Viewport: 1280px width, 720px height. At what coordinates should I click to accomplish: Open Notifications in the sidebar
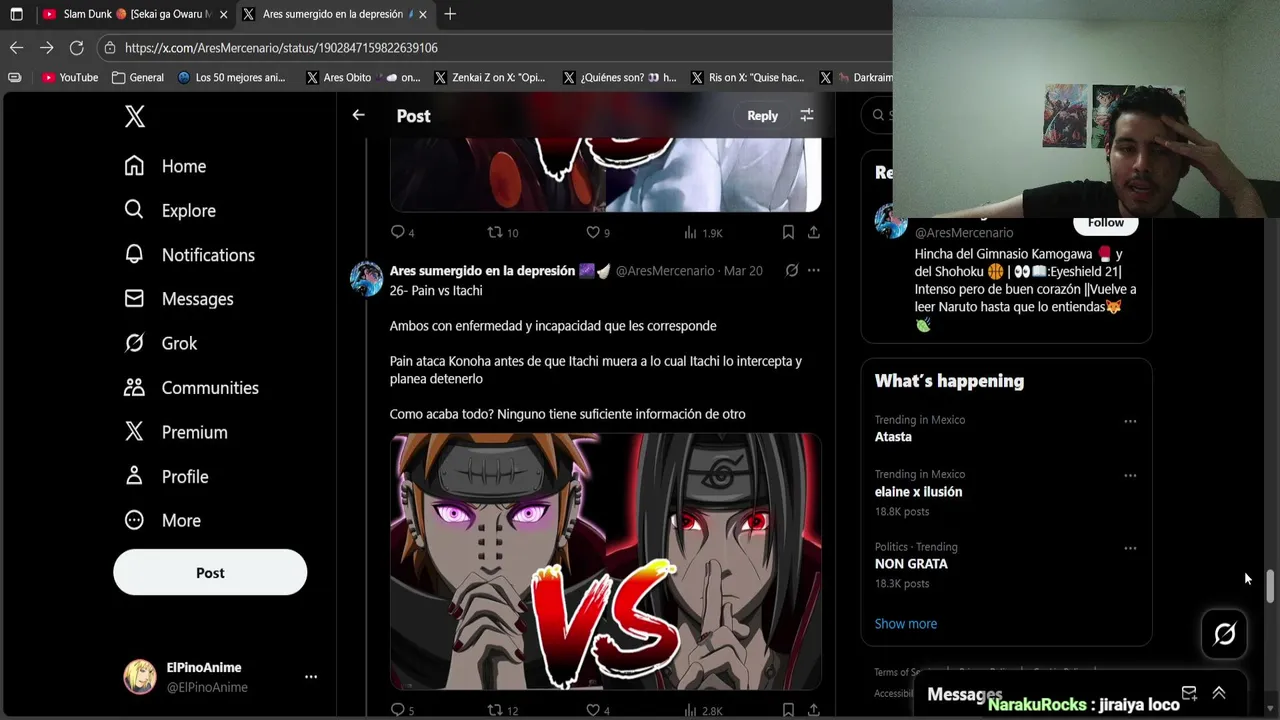[189, 255]
